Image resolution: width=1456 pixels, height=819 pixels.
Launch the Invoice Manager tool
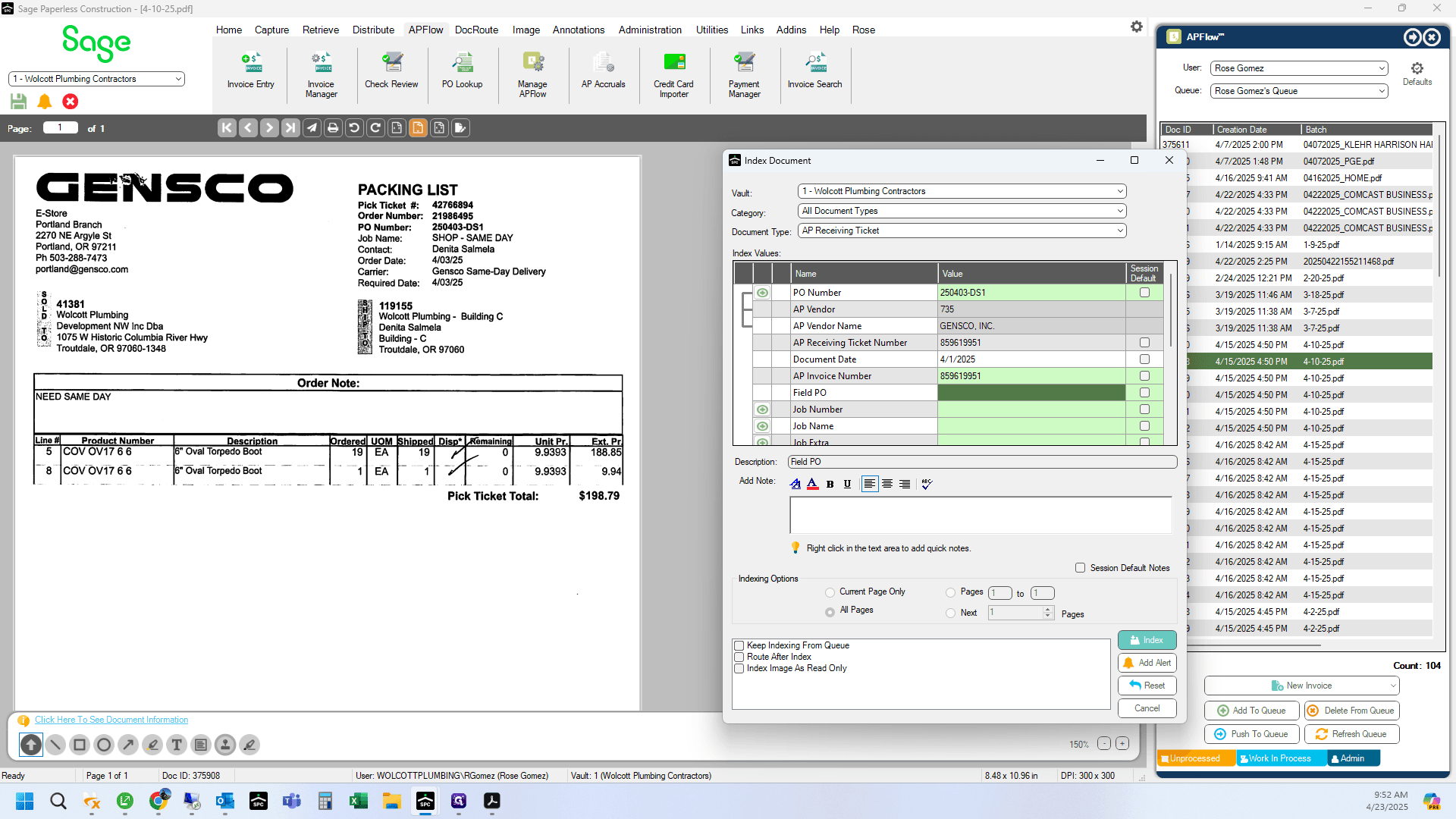point(322,75)
